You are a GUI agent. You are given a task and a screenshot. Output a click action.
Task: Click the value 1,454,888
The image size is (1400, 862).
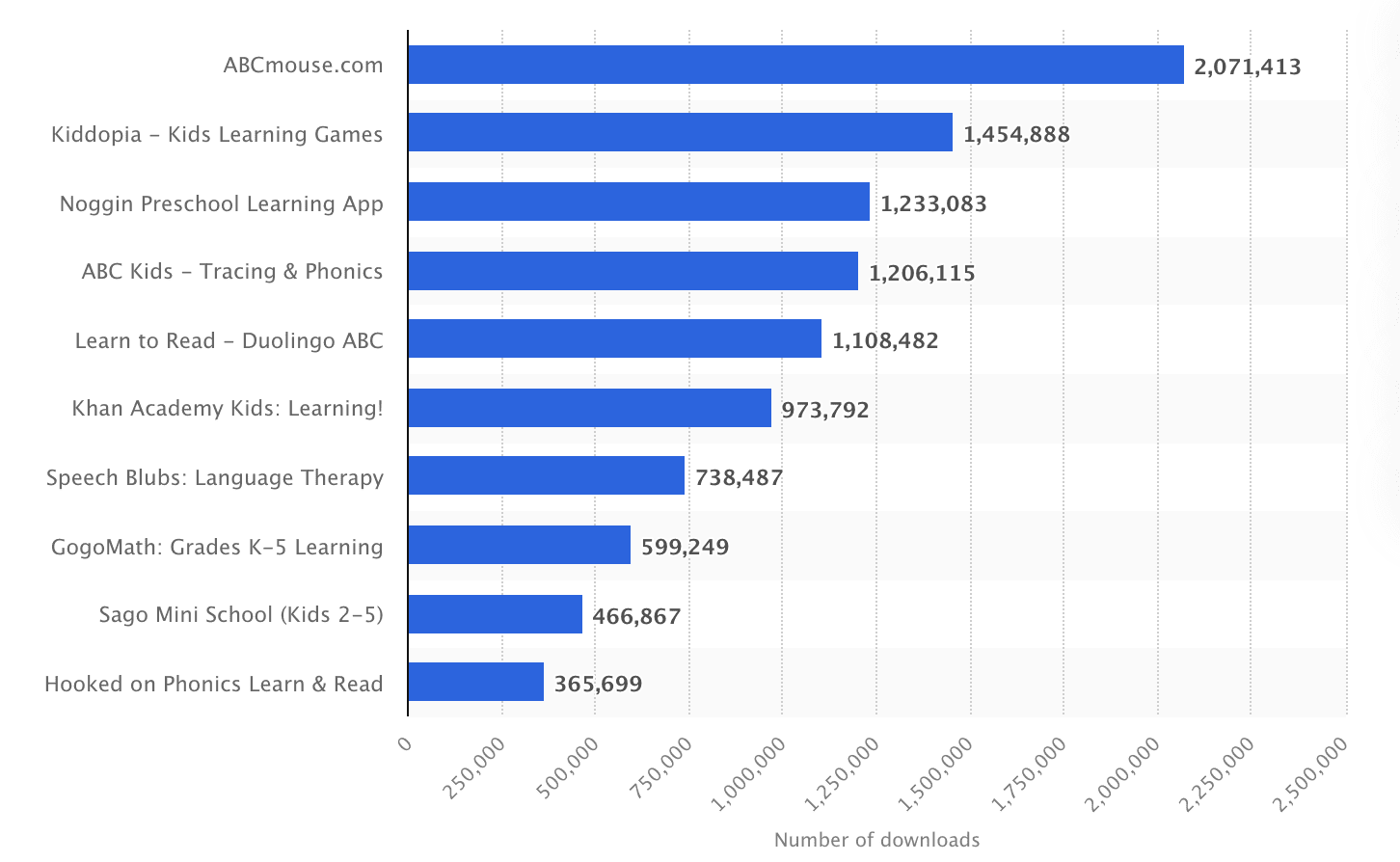tap(1016, 135)
